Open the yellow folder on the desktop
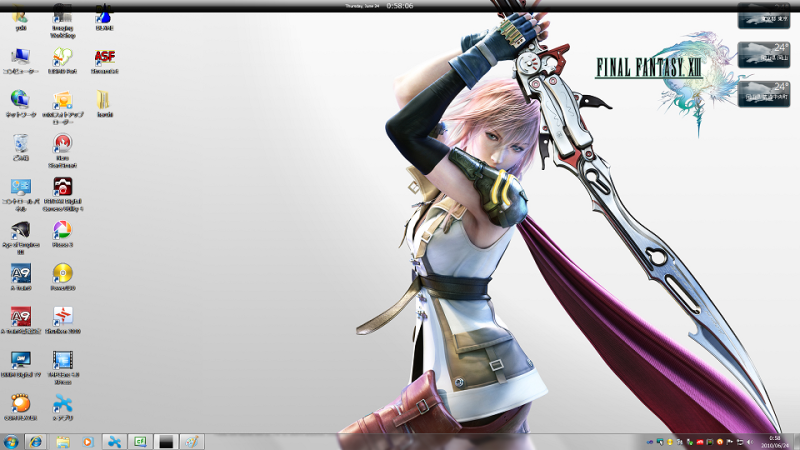 click(x=104, y=100)
